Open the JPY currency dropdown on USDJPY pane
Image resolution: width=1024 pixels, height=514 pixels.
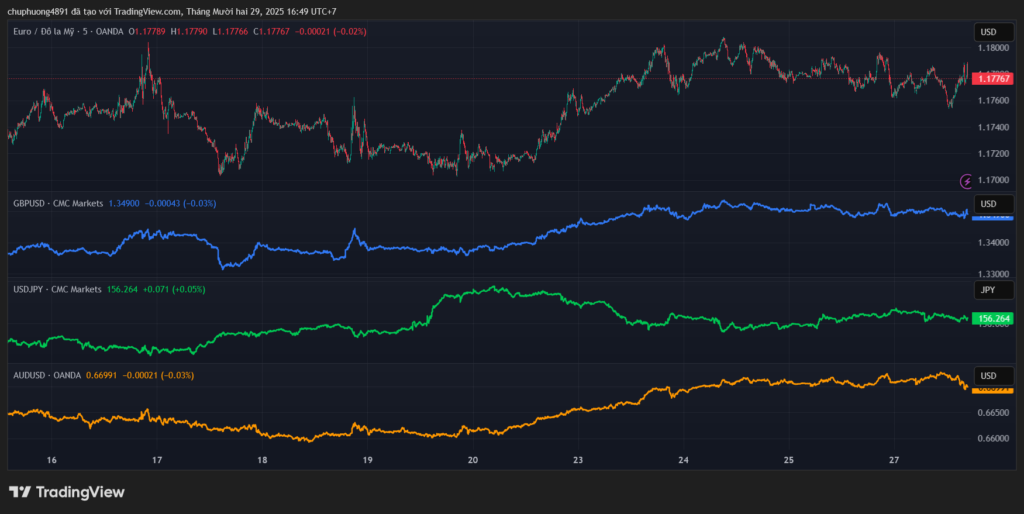[x=993, y=290]
